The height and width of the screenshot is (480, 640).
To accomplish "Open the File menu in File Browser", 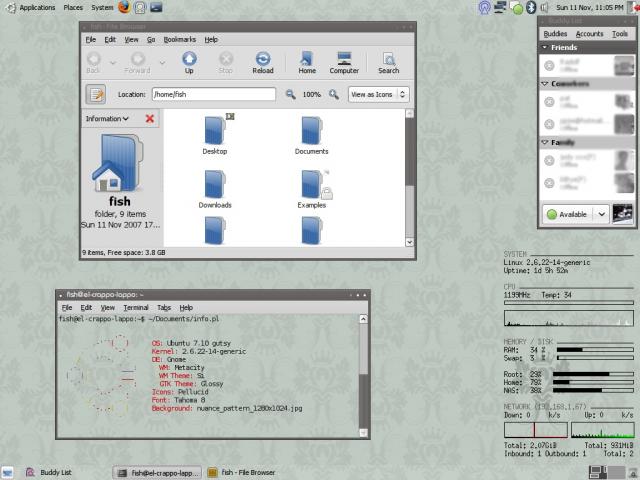I will tap(91, 40).
